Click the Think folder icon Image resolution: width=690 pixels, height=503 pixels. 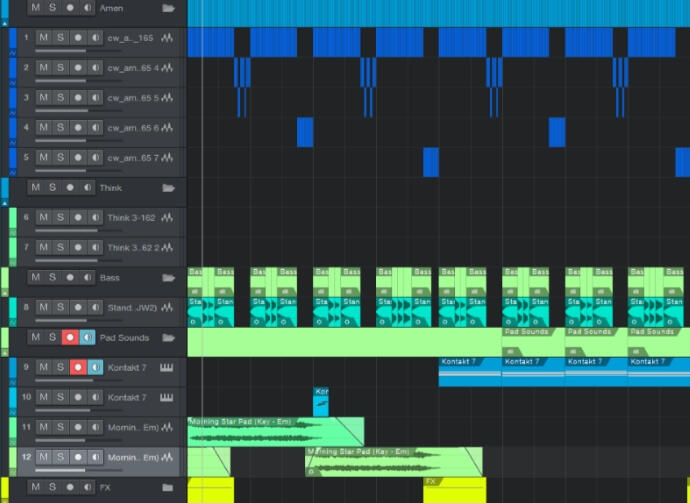point(168,187)
